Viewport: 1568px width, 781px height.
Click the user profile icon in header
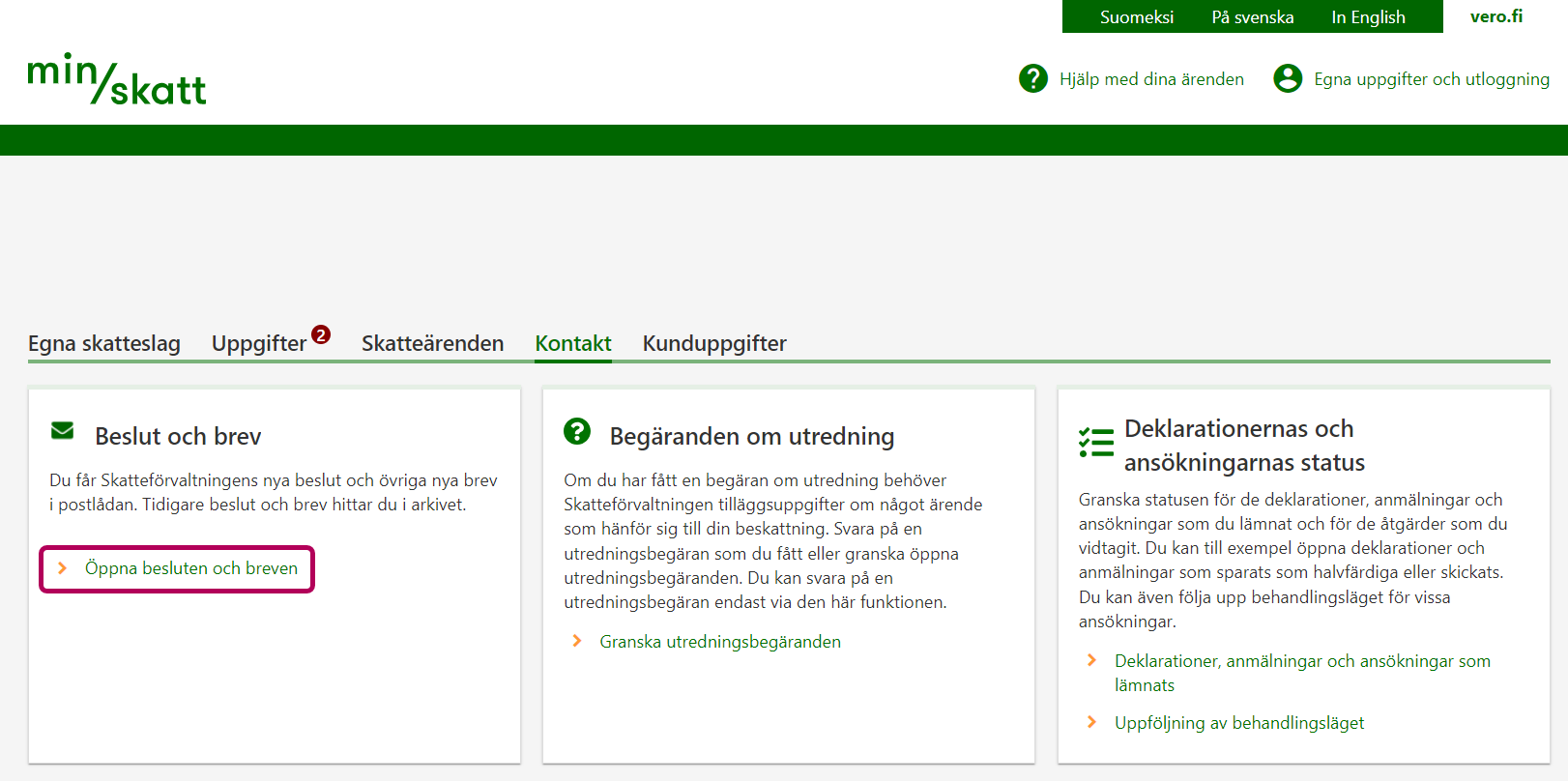pyautogui.click(x=1287, y=78)
